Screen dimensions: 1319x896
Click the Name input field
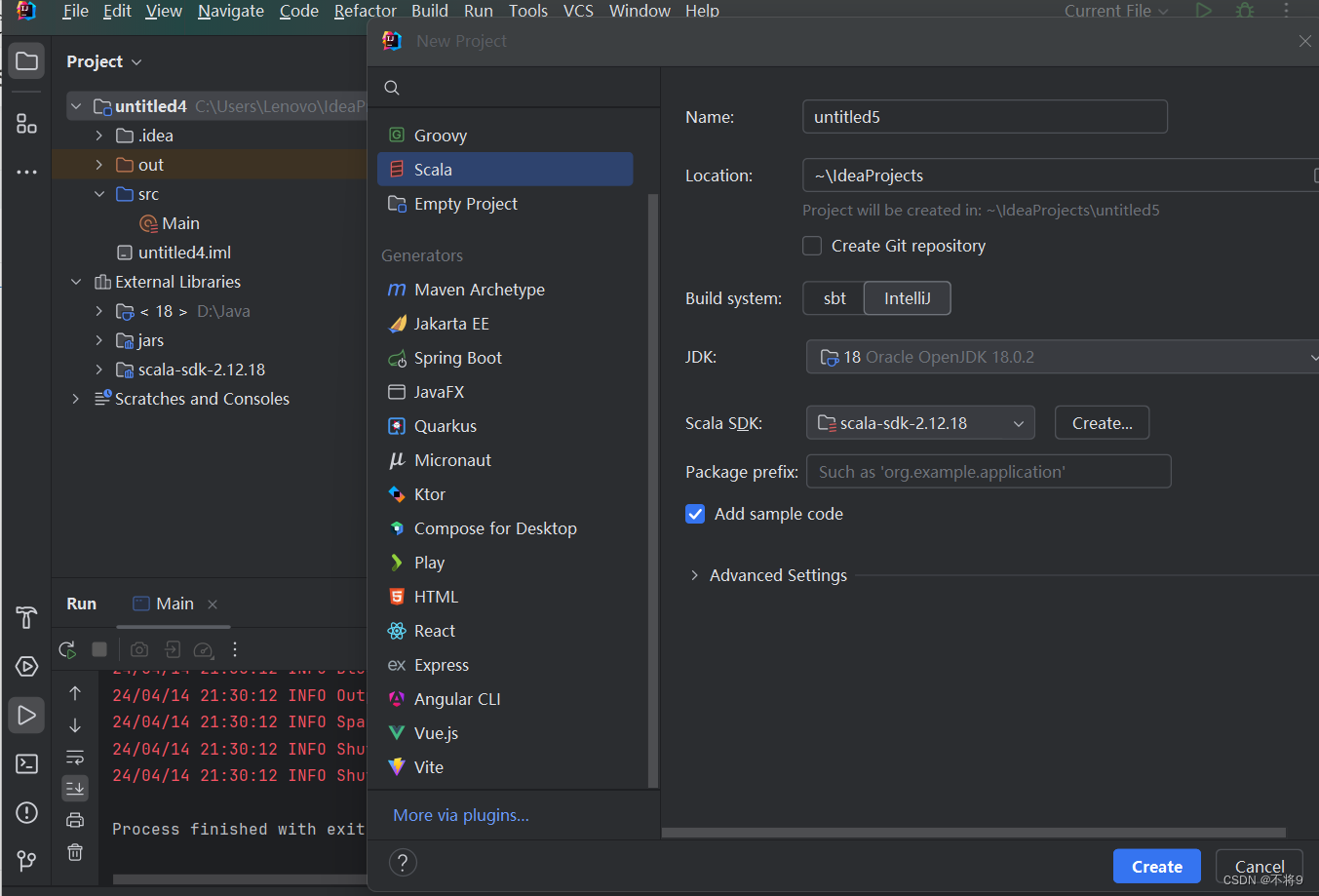[x=984, y=116]
